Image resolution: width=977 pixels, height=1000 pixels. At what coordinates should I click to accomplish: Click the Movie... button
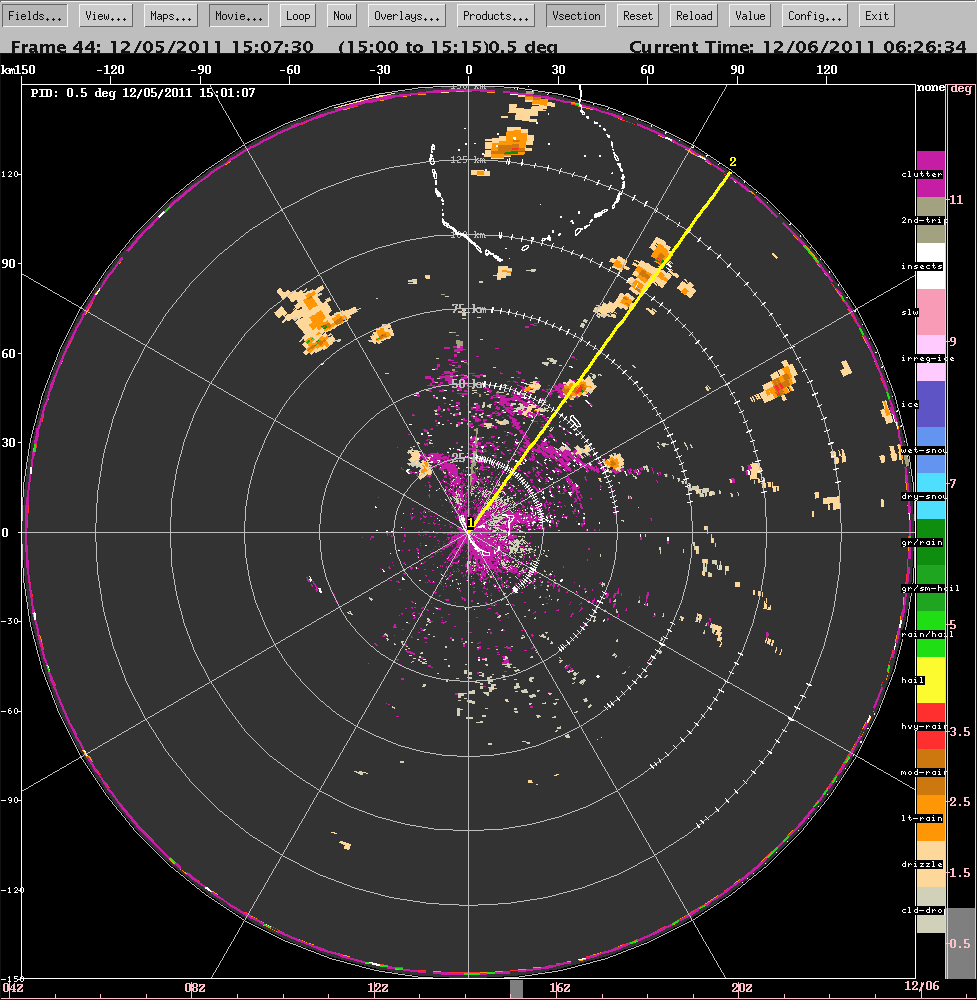tap(238, 16)
